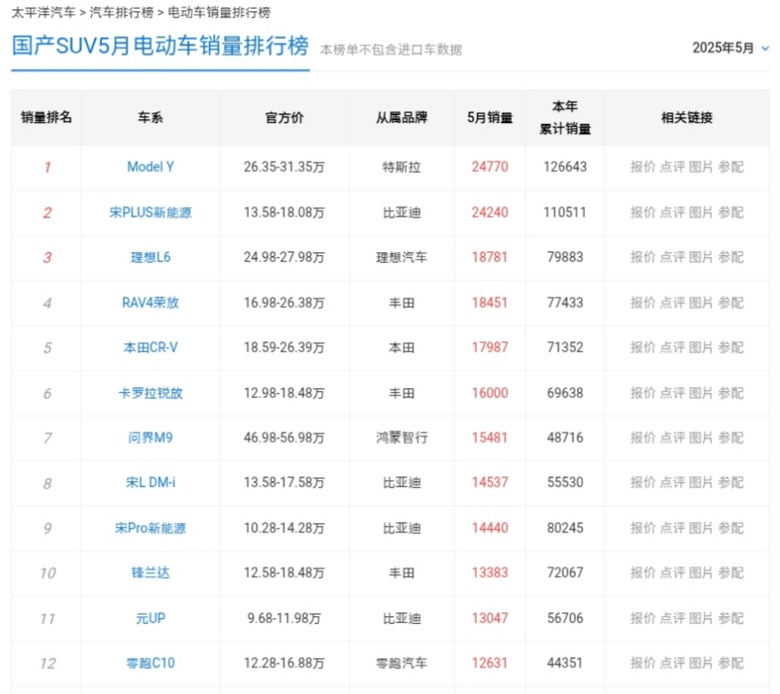Open 参配 link in the Model Y row

click(x=730, y=167)
